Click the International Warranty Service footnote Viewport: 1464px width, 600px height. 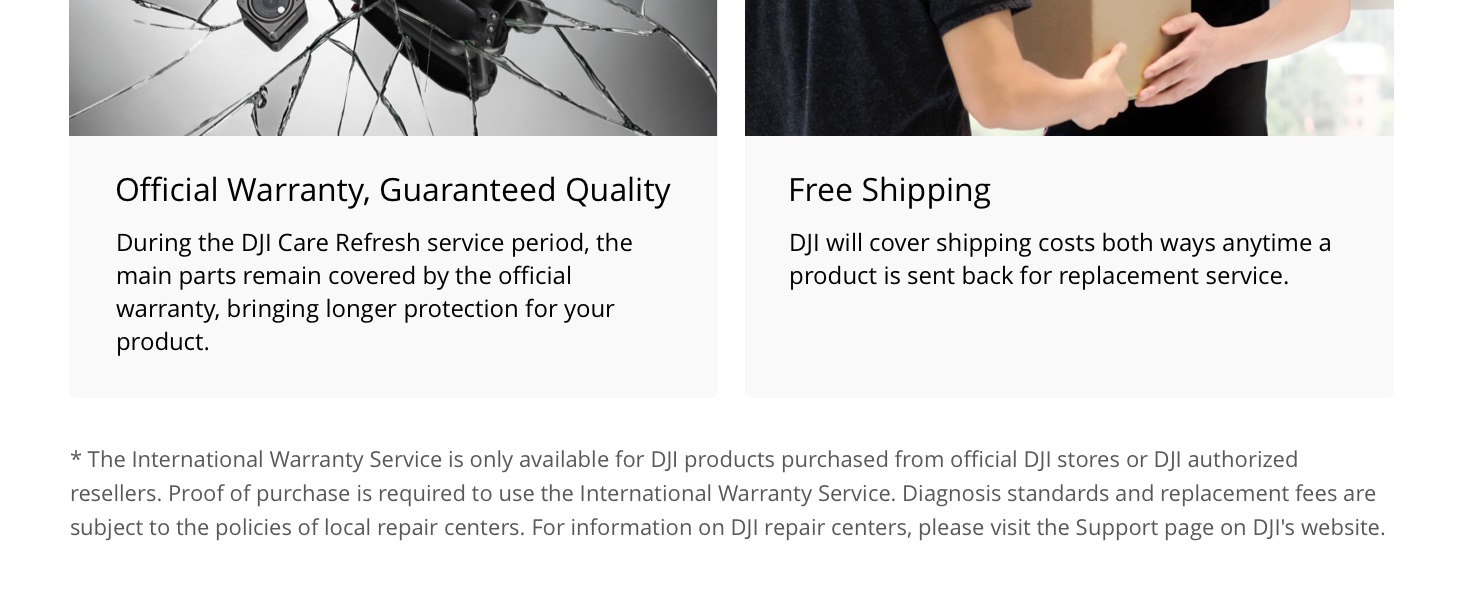coord(728,493)
